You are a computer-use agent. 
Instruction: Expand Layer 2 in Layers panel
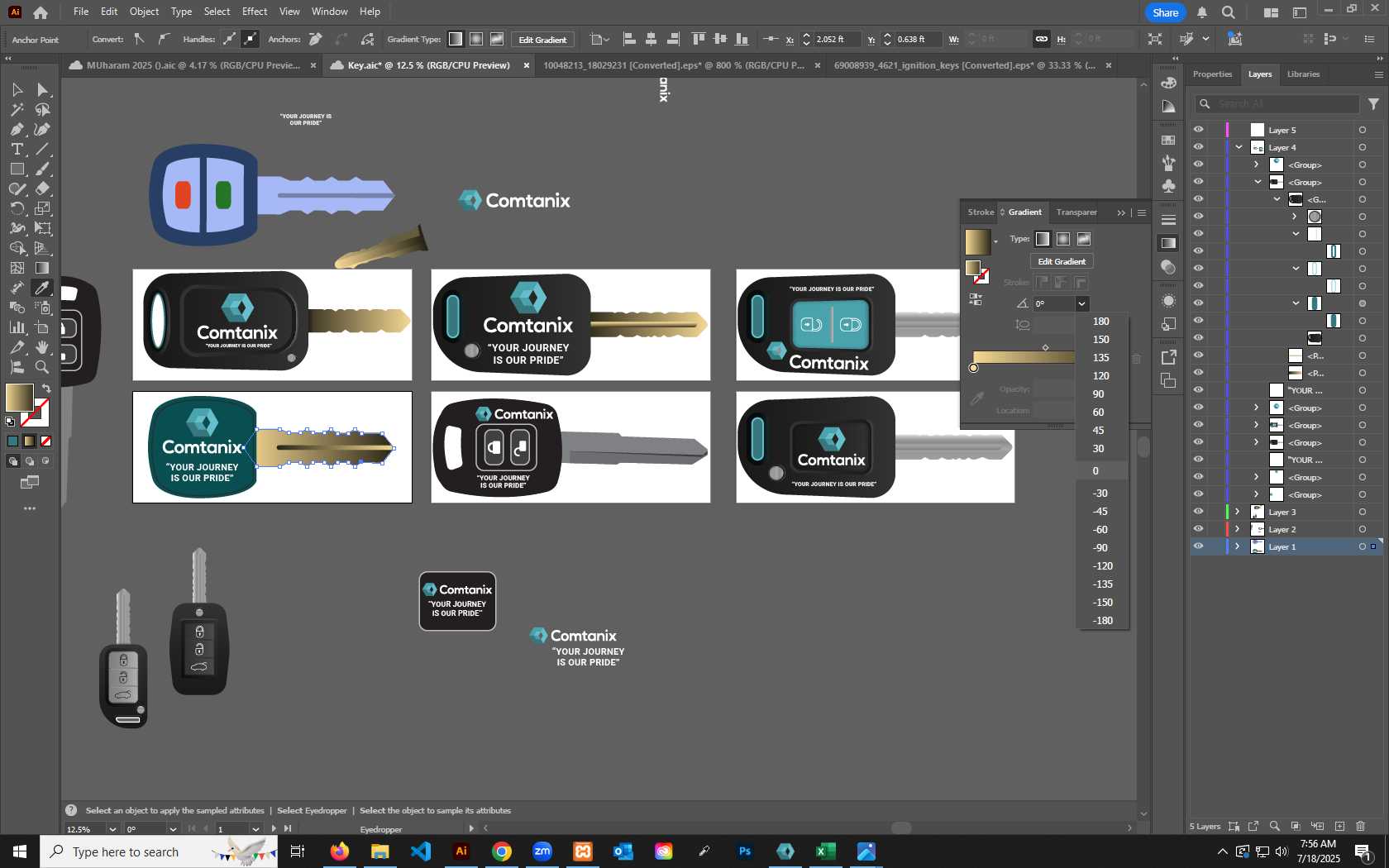point(1238,529)
